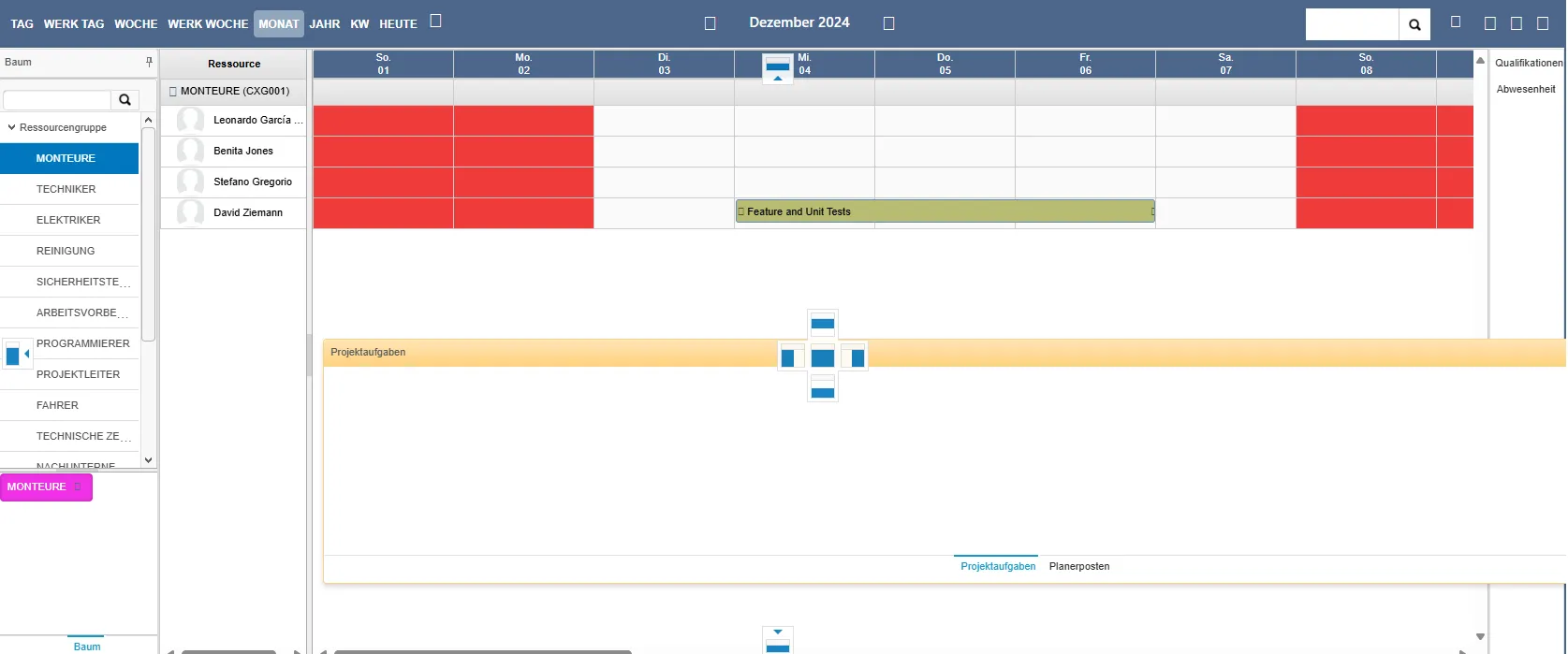The height and width of the screenshot is (654, 1568).
Task: Toggle the JAHR view mode
Action: [x=325, y=24]
